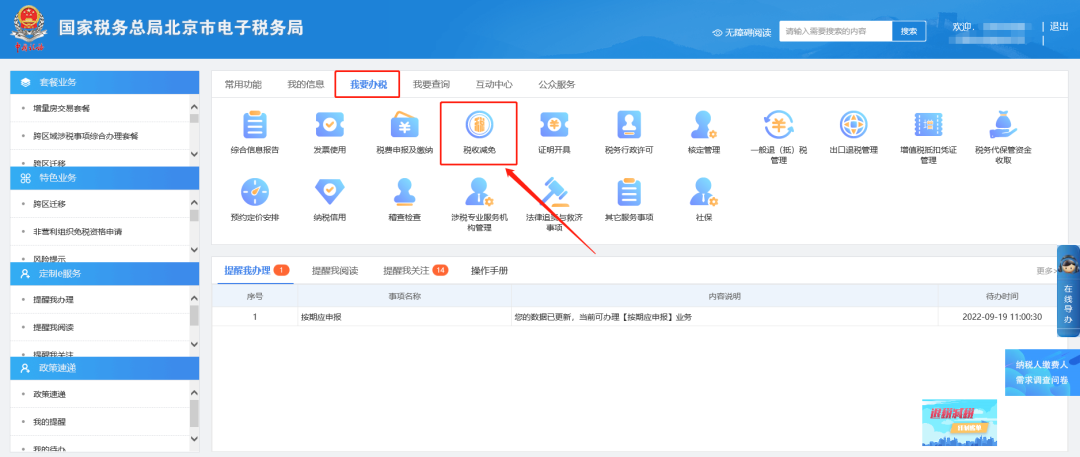Open 操作手册 tab
1080x457 pixels.
click(489, 270)
